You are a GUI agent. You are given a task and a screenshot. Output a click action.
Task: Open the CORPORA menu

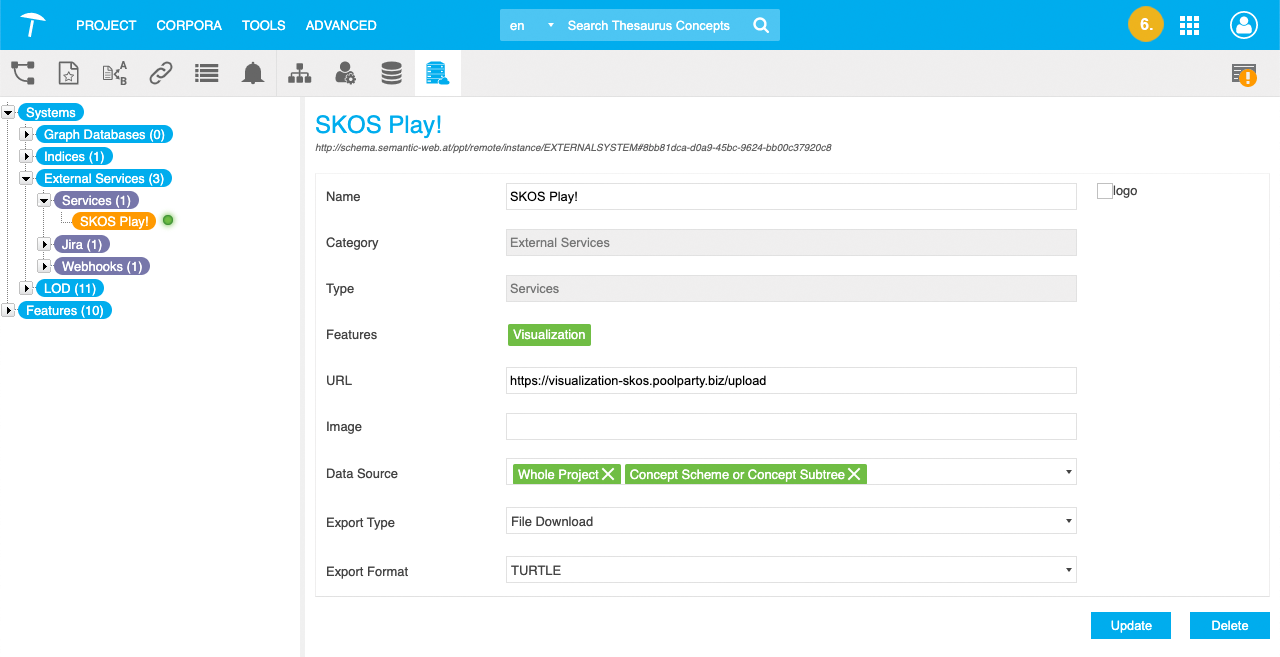[189, 25]
